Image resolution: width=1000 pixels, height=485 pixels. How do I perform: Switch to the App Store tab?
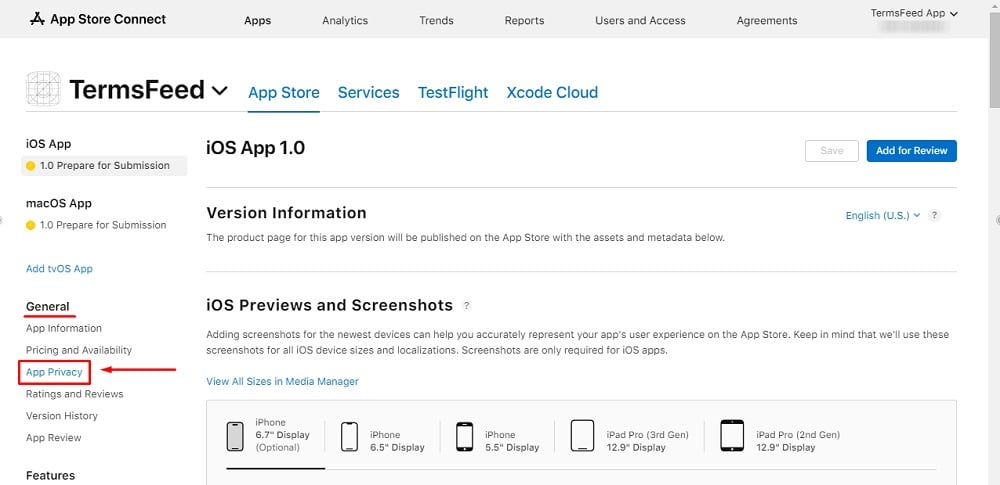click(284, 93)
